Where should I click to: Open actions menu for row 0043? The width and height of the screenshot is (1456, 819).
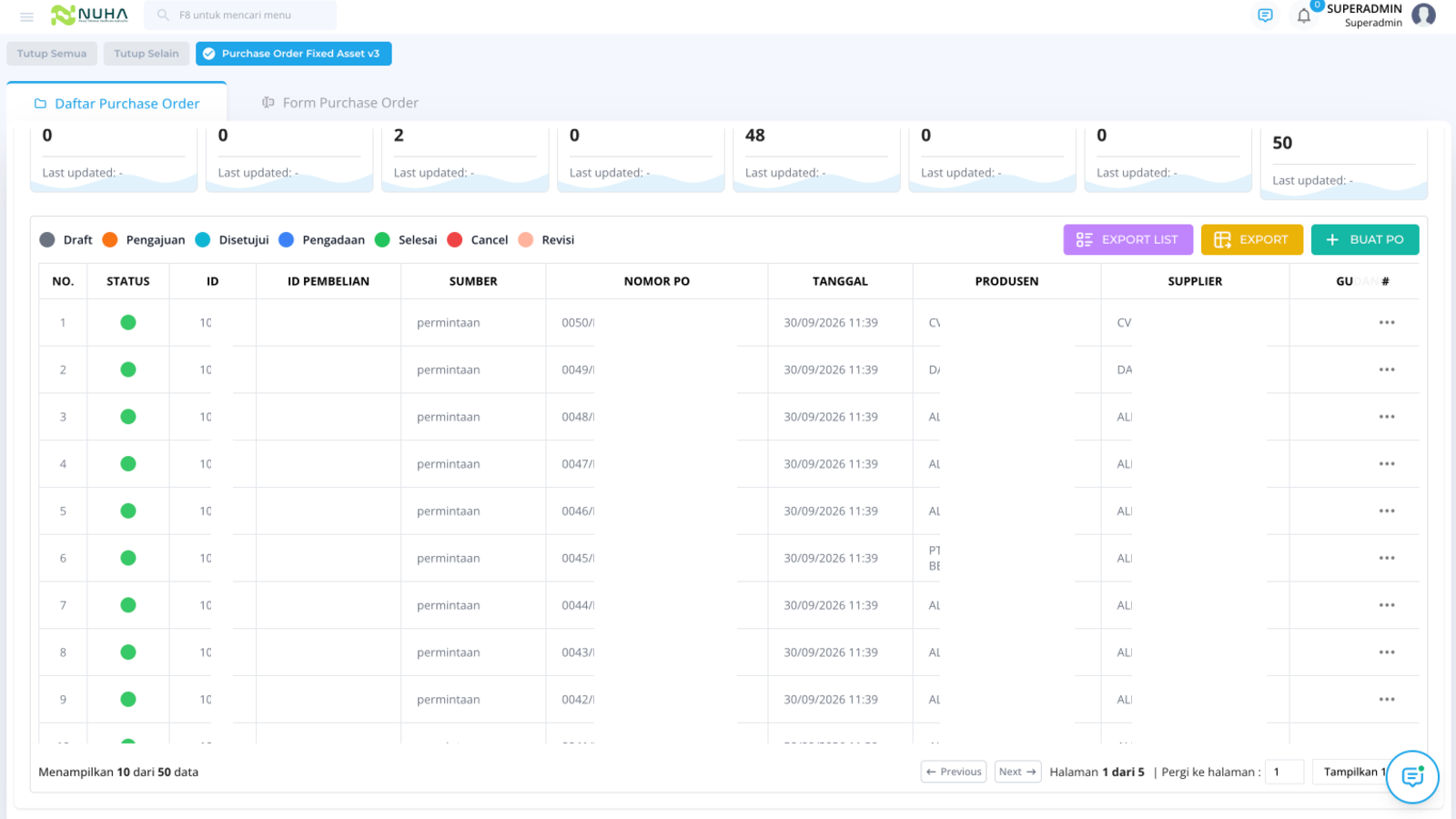pyautogui.click(x=1387, y=652)
